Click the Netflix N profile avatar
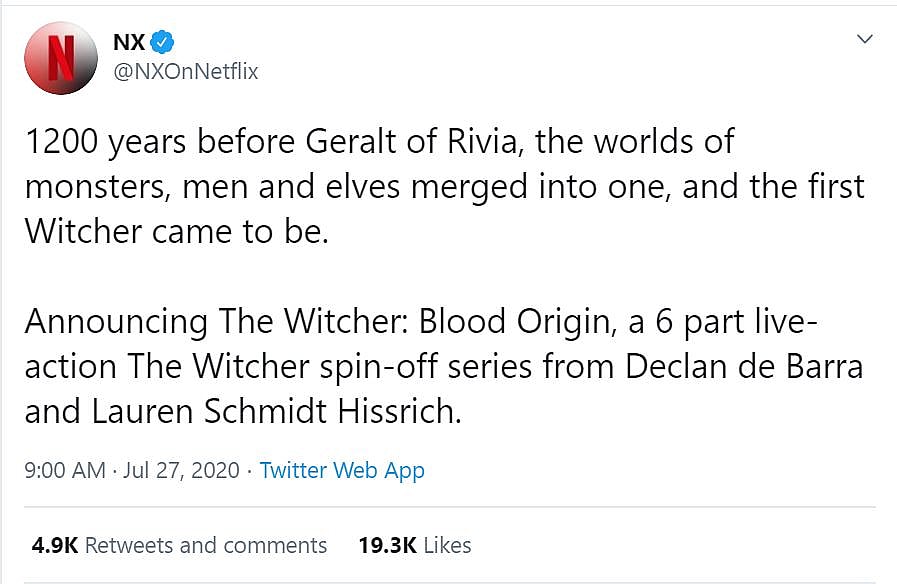897x584 pixels. pos(61,57)
